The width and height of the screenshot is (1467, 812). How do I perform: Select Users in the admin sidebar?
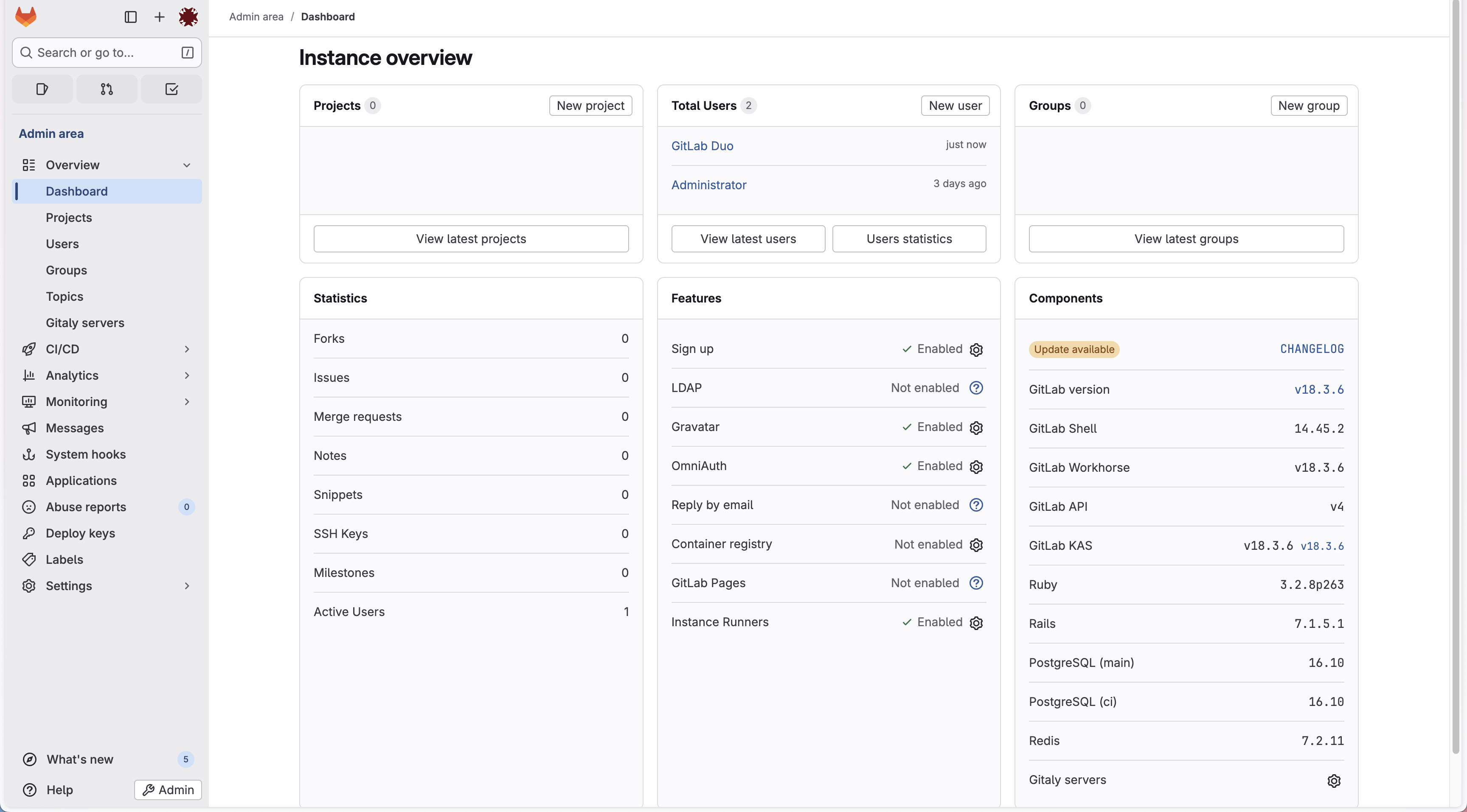click(62, 244)
